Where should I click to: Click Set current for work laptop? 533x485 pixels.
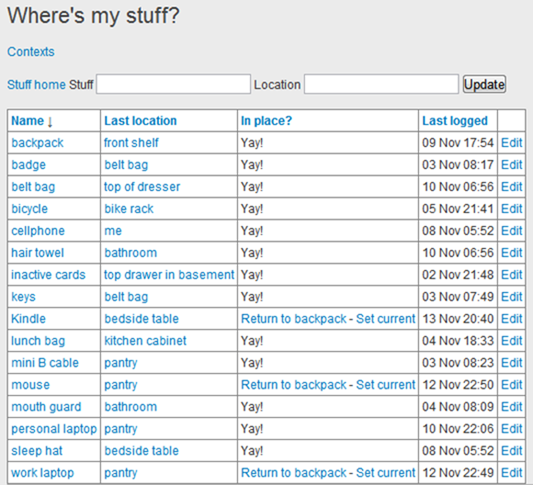coord(385,473)
